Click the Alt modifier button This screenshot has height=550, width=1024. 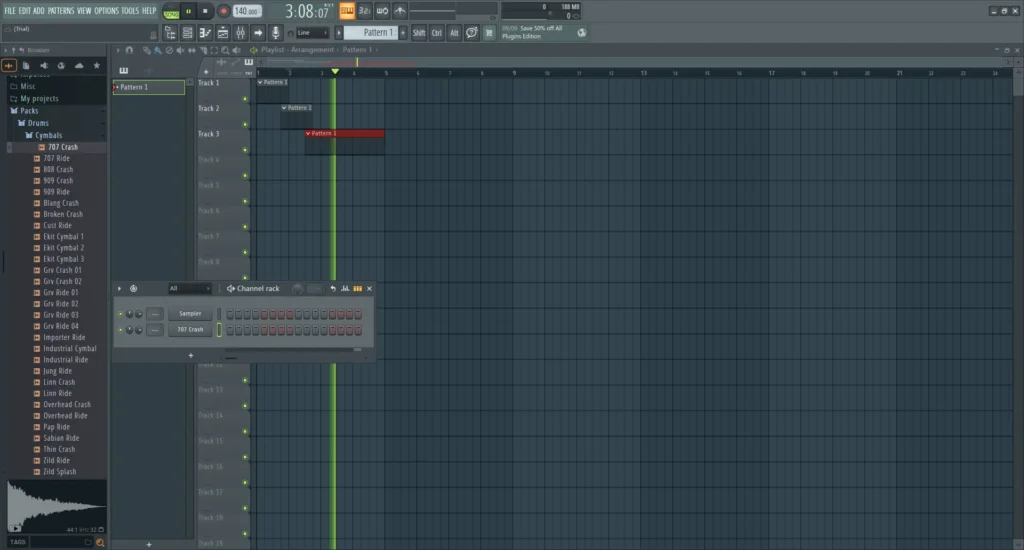(454, 33)
